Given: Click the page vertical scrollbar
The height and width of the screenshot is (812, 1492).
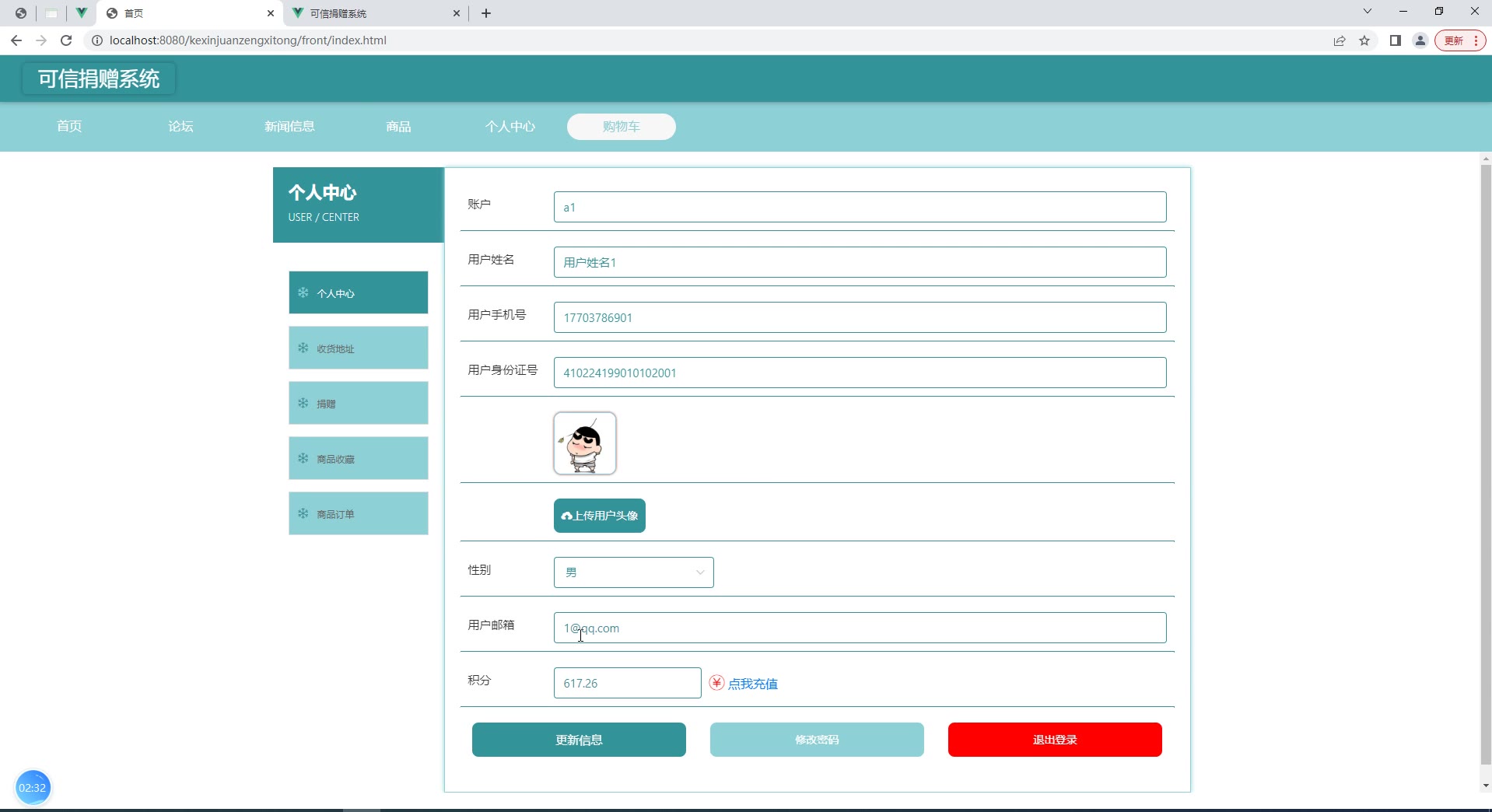Looking at the screenshot, I should [1485, 467].
